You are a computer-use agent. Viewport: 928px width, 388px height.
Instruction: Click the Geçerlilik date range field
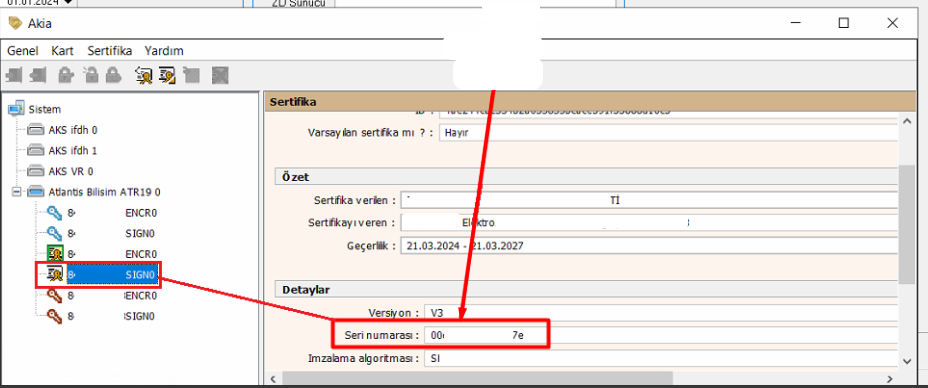650,245
